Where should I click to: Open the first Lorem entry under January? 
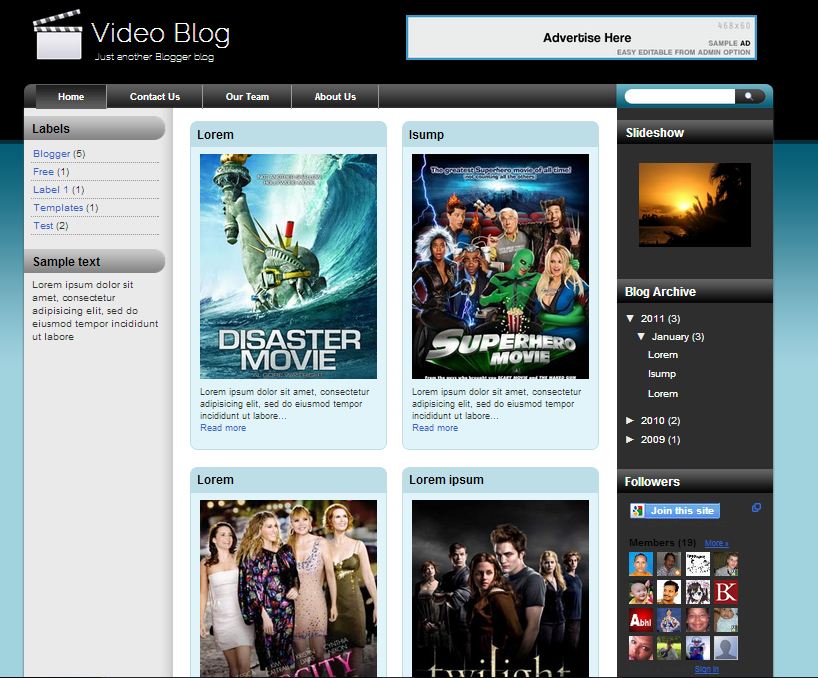(663, 355)
